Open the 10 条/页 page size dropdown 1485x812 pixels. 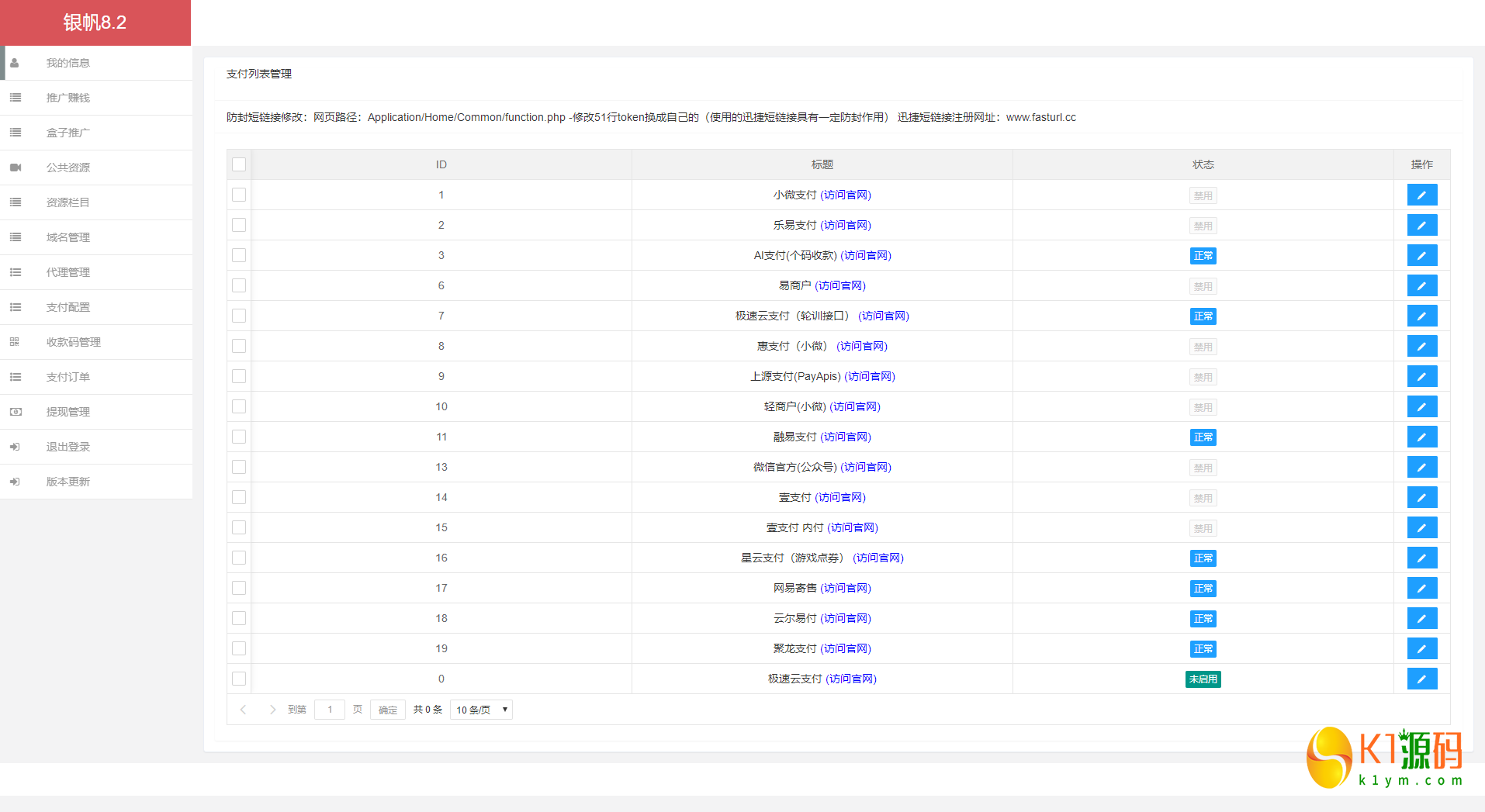(x=481, y=710)
